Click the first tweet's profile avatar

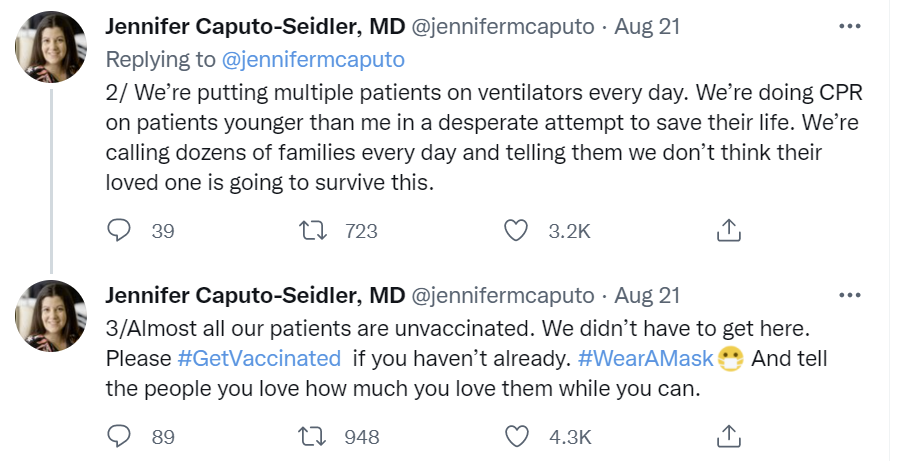click(50, 49)
